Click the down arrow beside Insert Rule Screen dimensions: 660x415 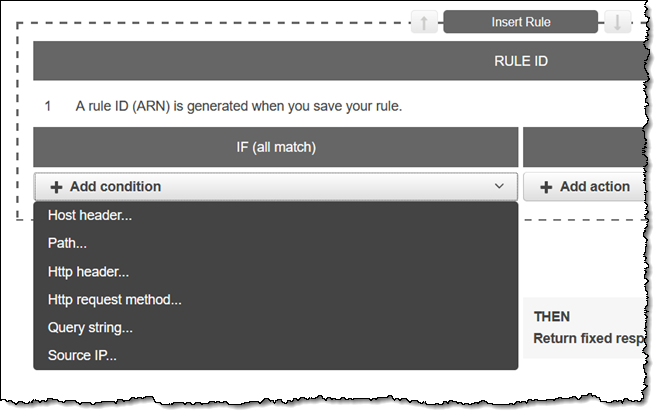pyautogui.click(x=617, y=22)
